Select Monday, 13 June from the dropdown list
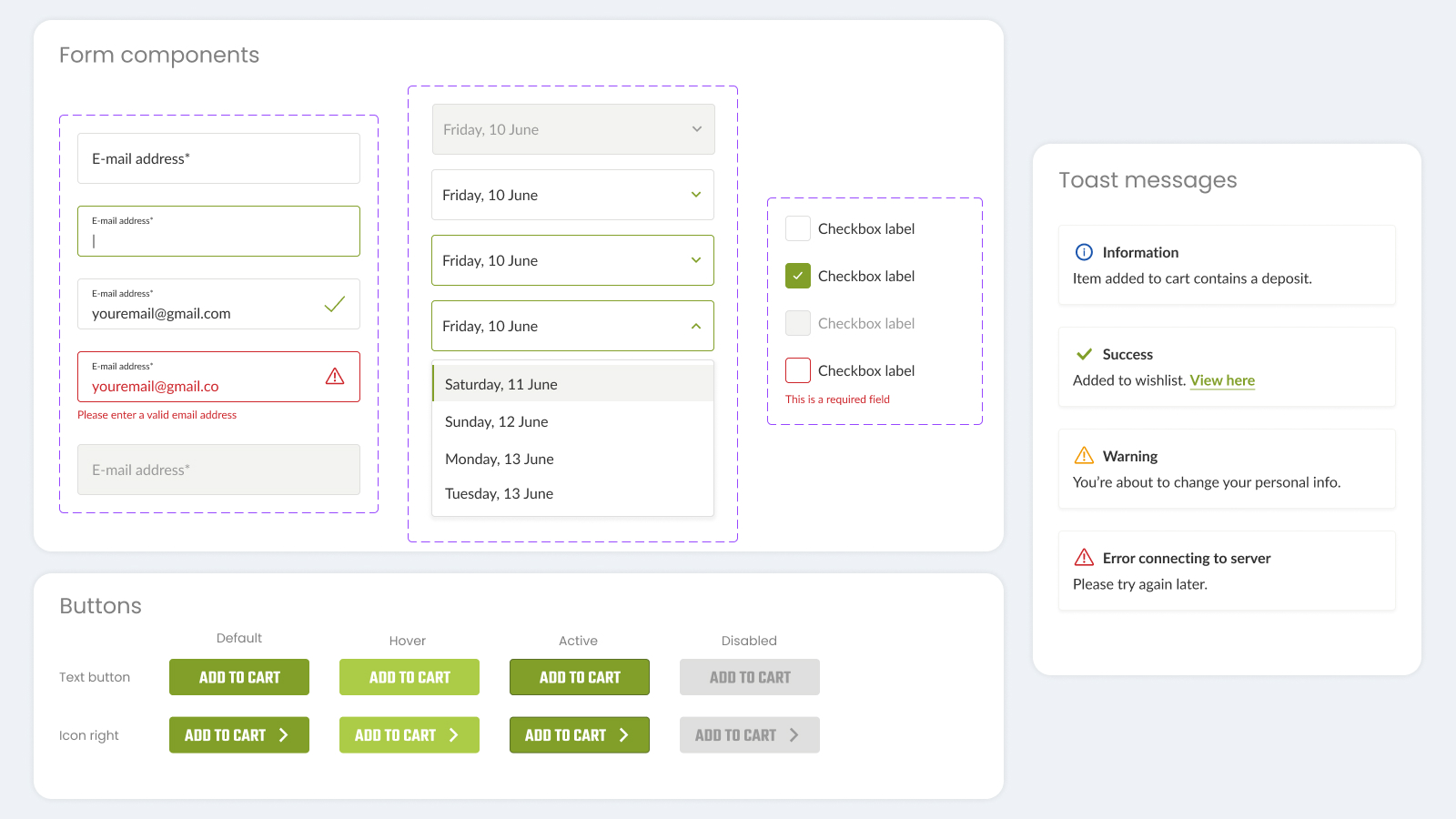Image resolution: width=1456 pixels, height=819 pixels. pyautogui.click(x=499, y=459)
